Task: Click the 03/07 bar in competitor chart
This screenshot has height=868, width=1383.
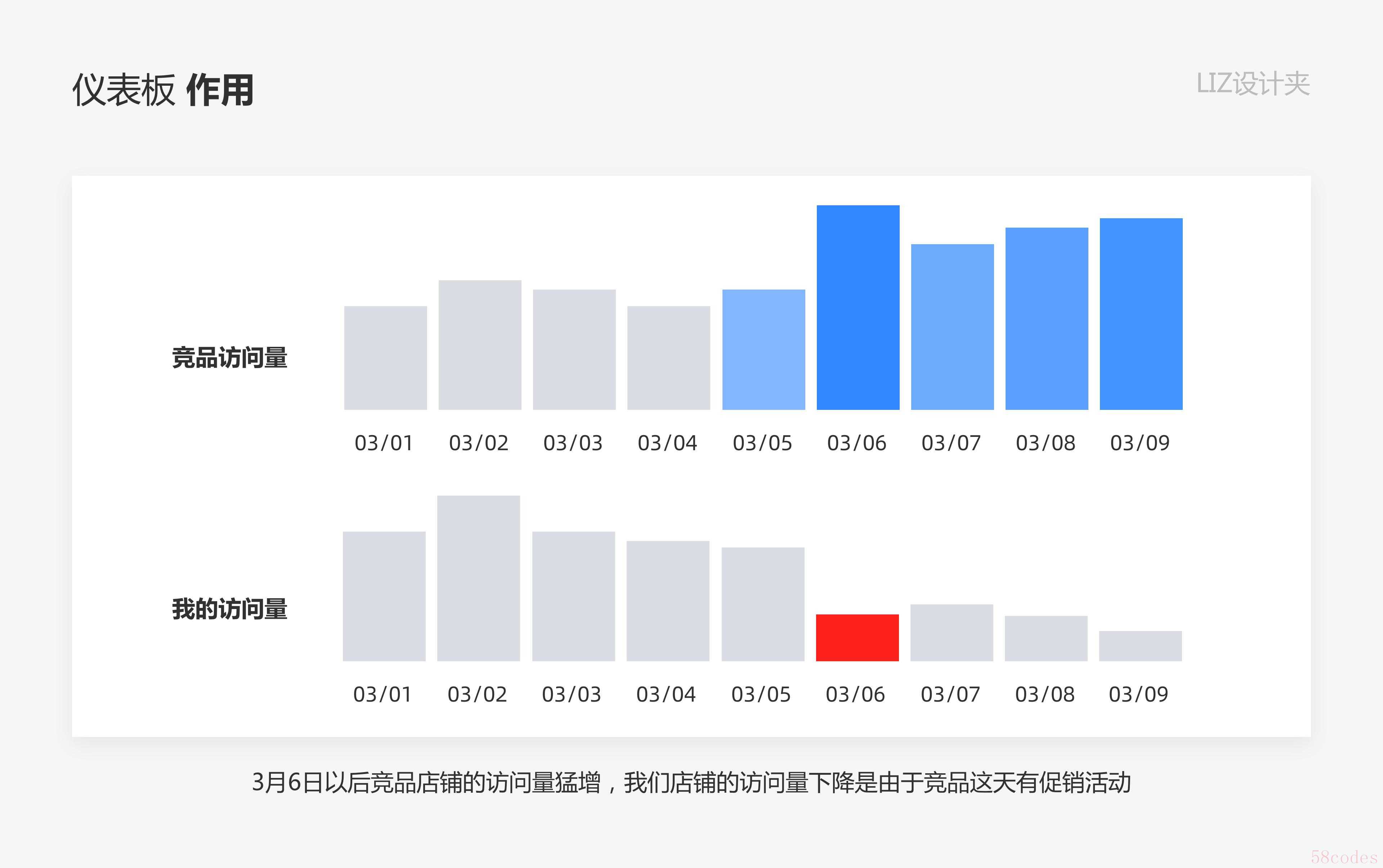Action: 952,327
